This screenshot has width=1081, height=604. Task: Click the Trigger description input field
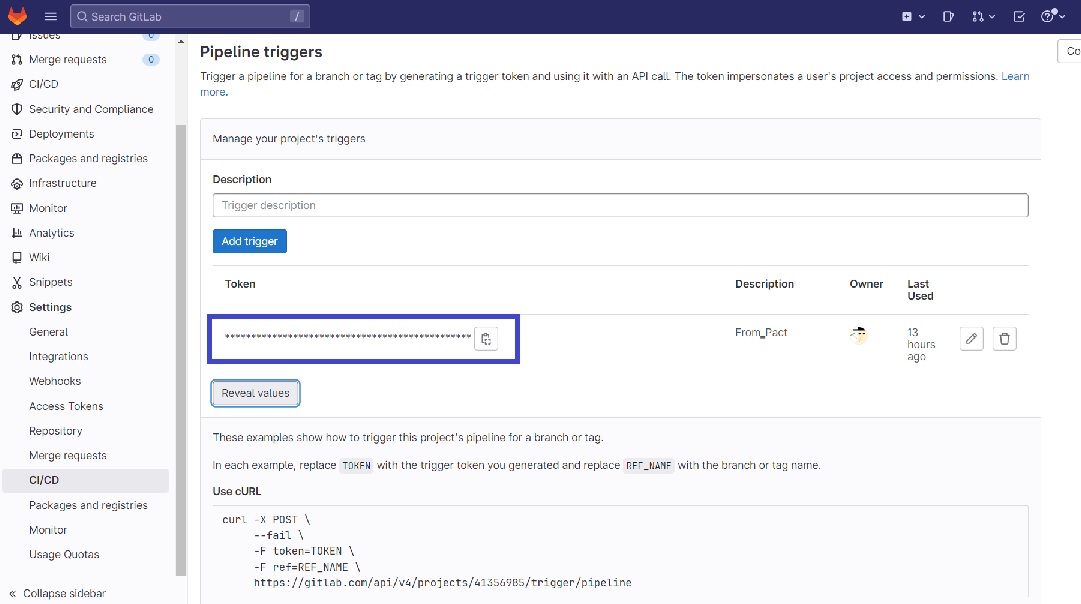[620, 205]
